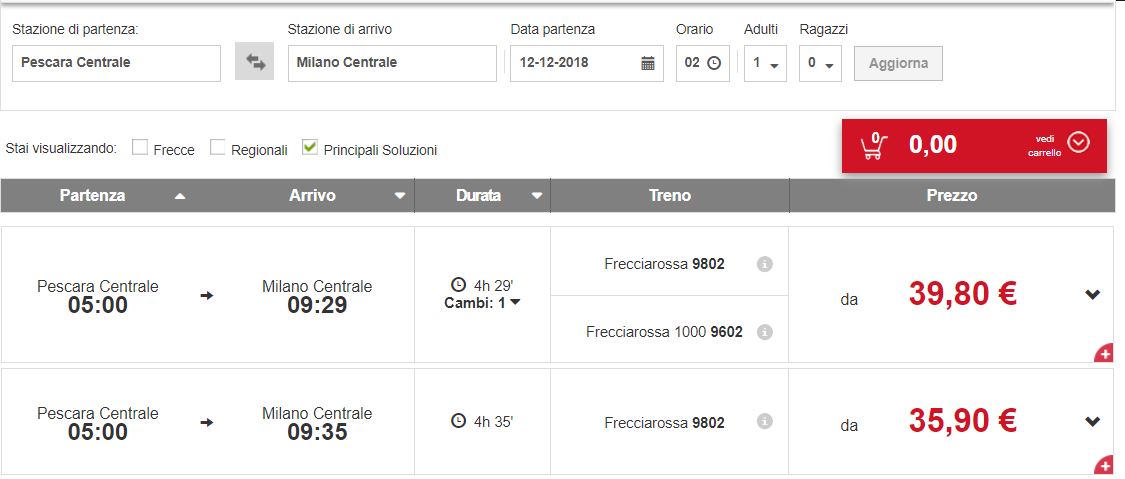Uncheck the Principali Soluzioni checkbox

(x=309, y=148)
